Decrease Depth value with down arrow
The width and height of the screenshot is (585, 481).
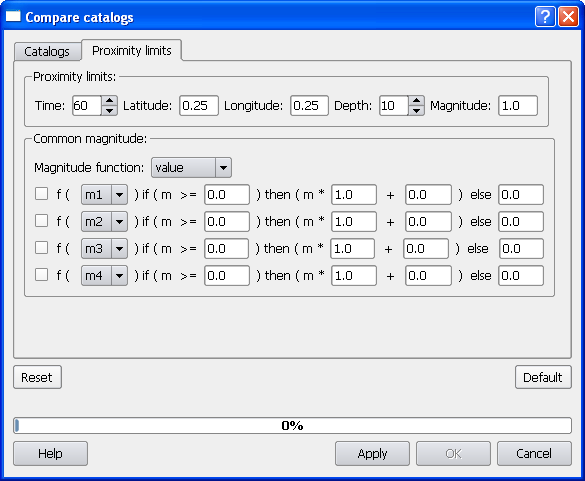tap(416, 110)
